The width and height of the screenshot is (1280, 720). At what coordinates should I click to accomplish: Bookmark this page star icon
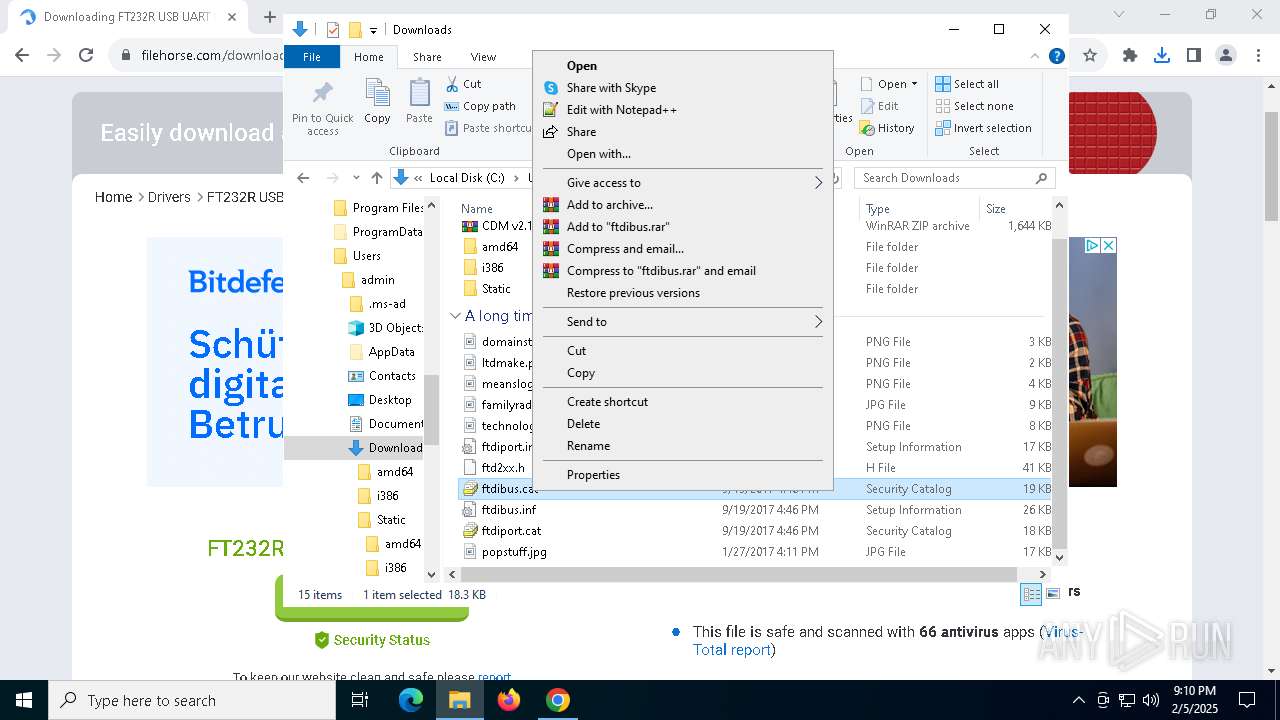[x=1090, y=56]
